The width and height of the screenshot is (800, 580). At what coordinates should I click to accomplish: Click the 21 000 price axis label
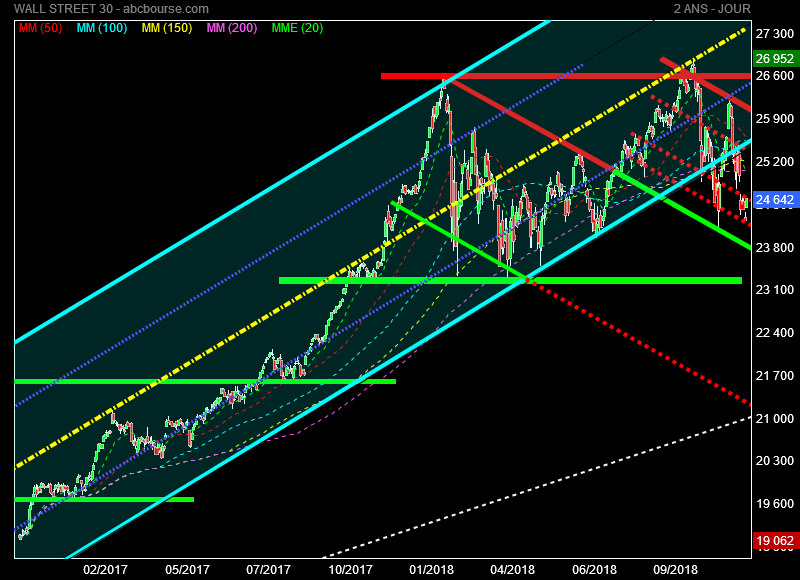(774, 418)
